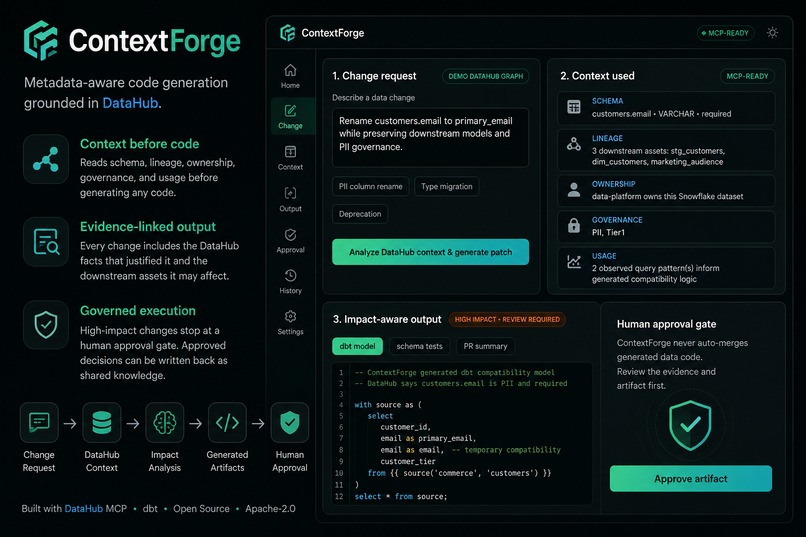Switch to the PR summary tab
The width and height of the screenshot is (806, 537).
pyautogui.click(x=485, y=346)
